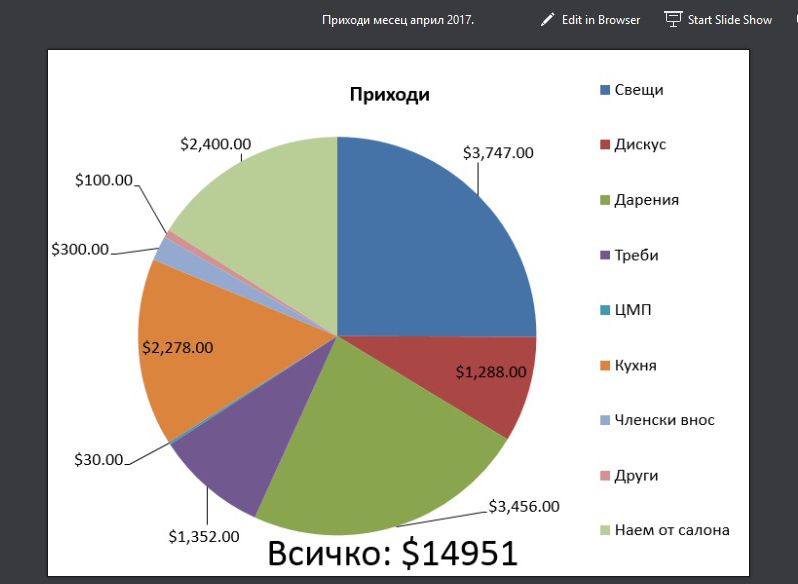Select the chart title Приходи

tap(389, 96)
